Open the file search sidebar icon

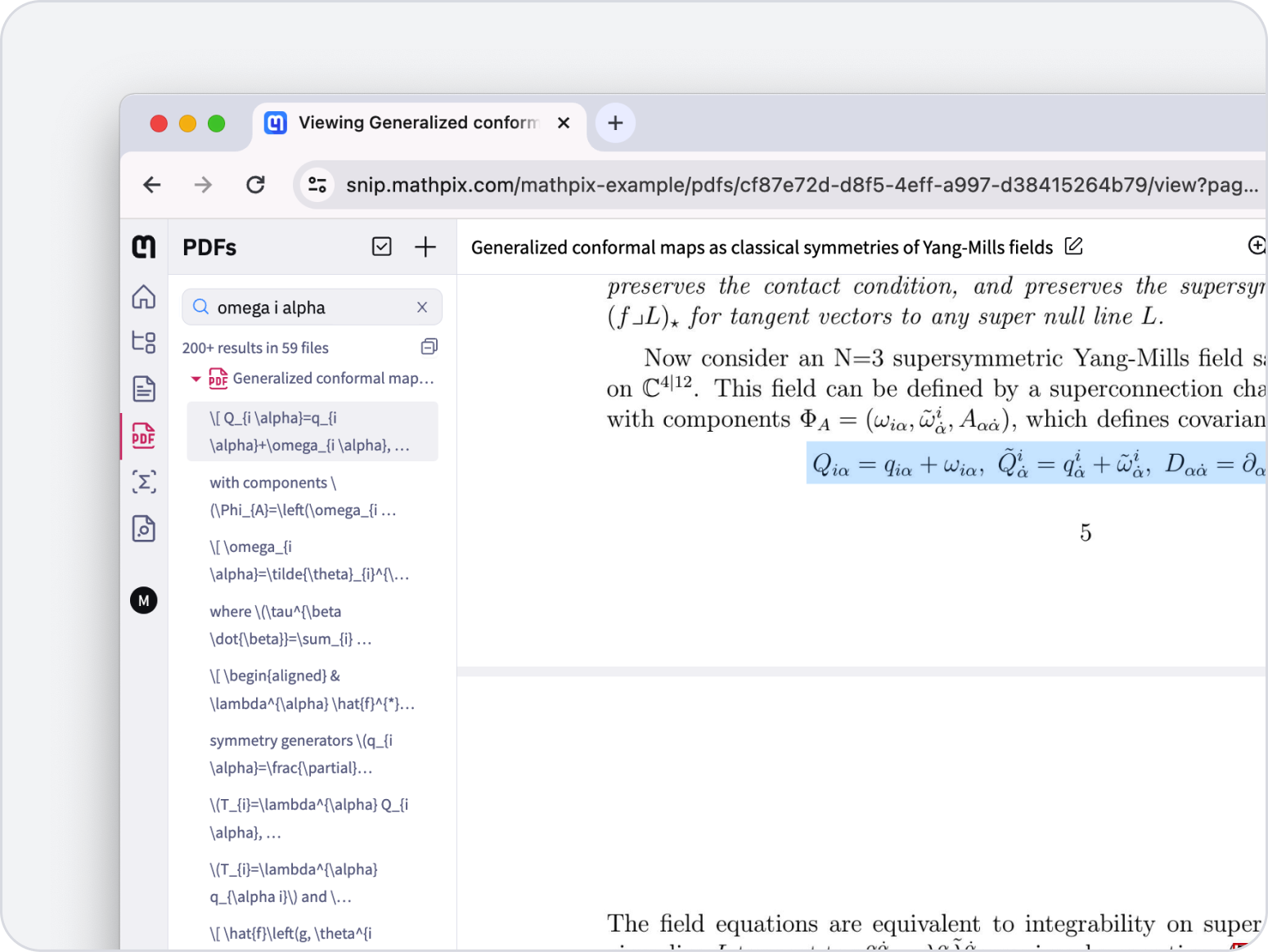pos(144,529)
